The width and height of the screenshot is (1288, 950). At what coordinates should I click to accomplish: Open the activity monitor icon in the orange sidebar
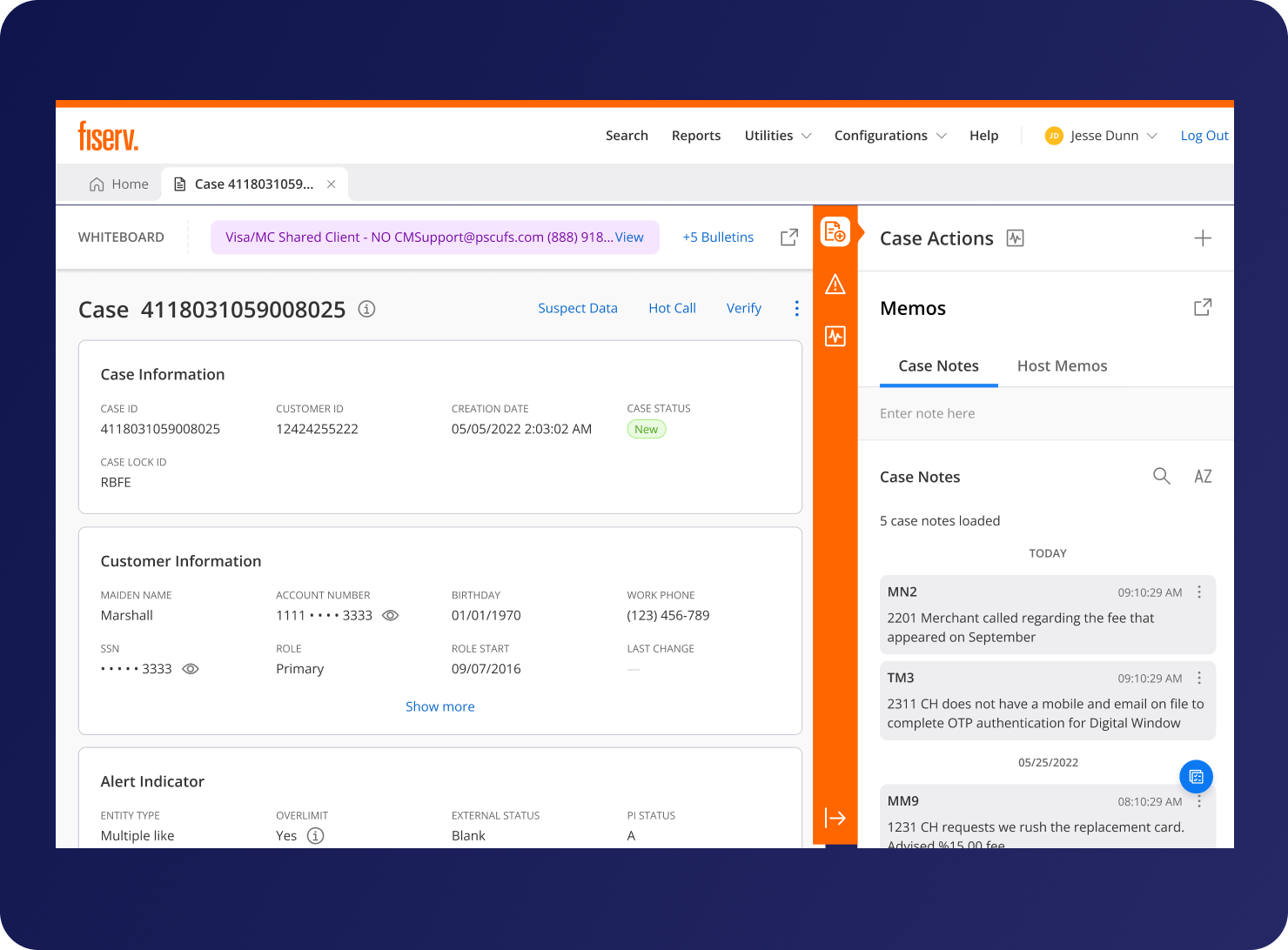[835, 337]
